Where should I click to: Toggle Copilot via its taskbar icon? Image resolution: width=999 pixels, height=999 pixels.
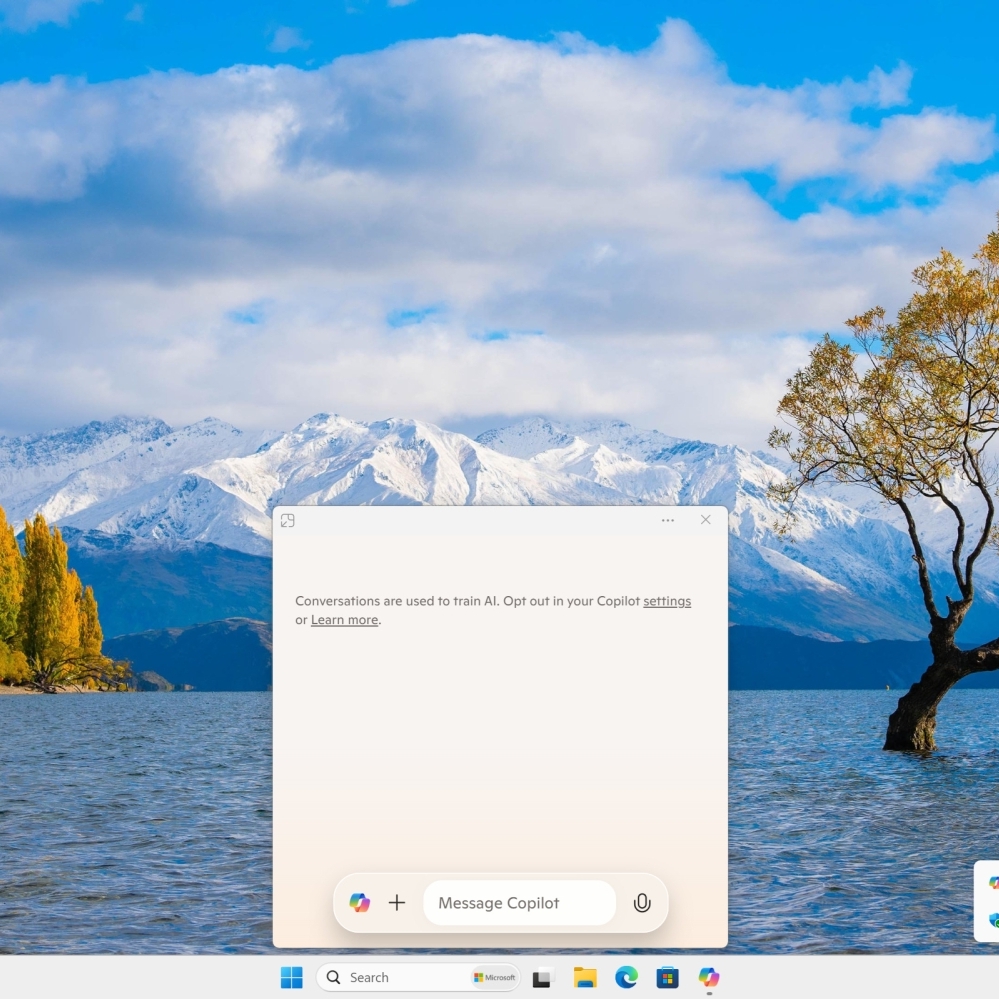click(x=709, y=977)
